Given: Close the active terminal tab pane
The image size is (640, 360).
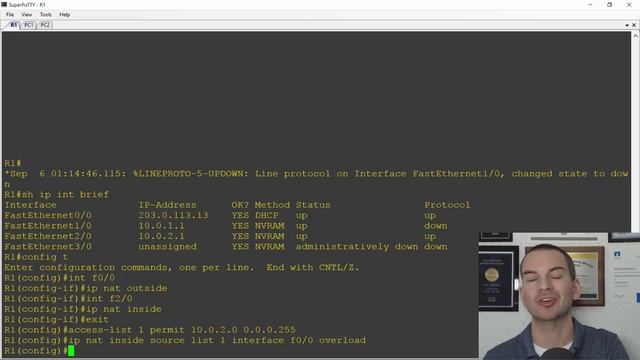Looking at the screenshot, I should click(634, 25).
